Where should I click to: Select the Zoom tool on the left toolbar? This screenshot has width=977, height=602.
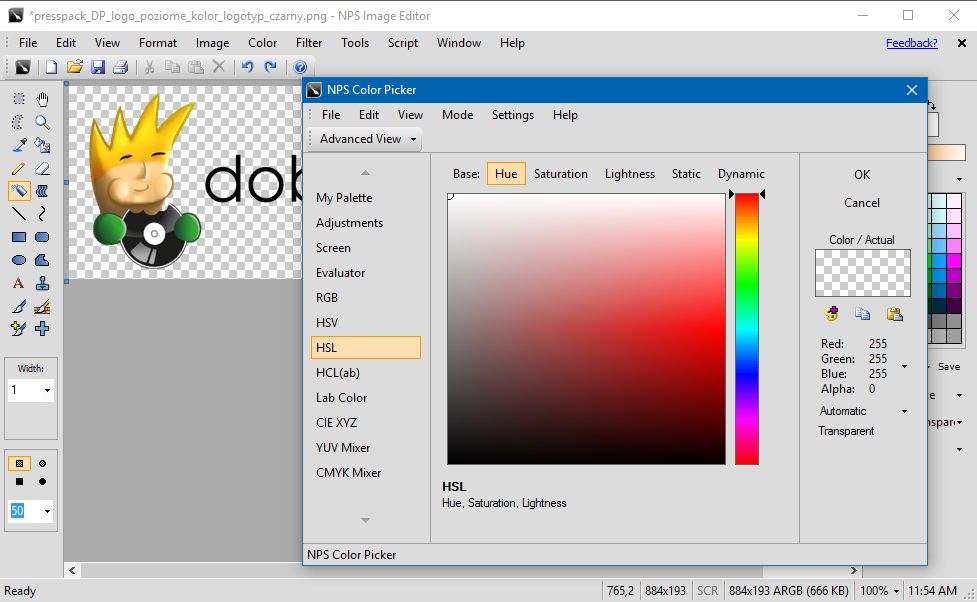pos(43,123)
